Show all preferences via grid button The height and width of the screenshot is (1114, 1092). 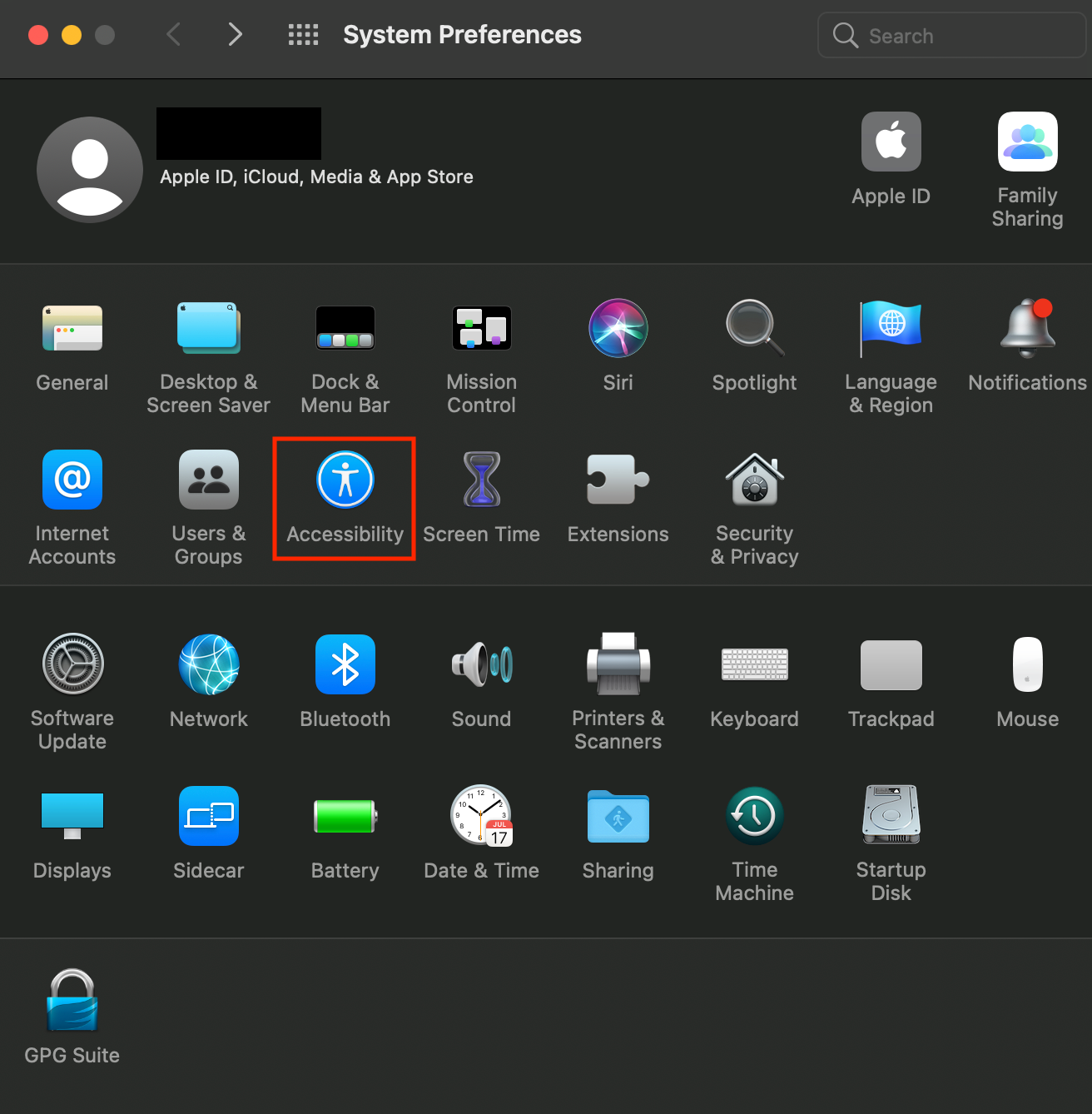point(303,34)
